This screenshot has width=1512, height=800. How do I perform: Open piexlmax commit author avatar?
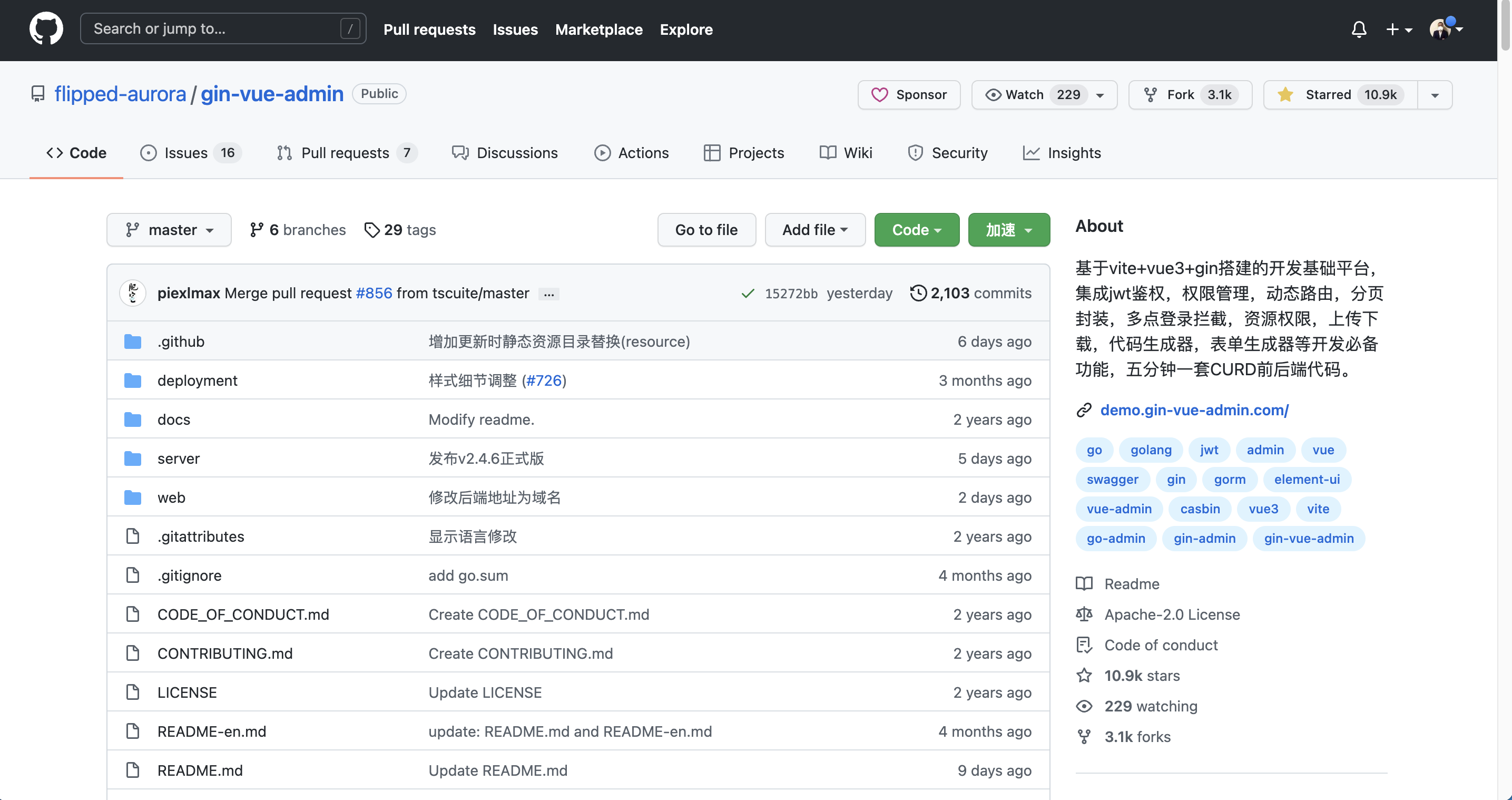[133, 292]
